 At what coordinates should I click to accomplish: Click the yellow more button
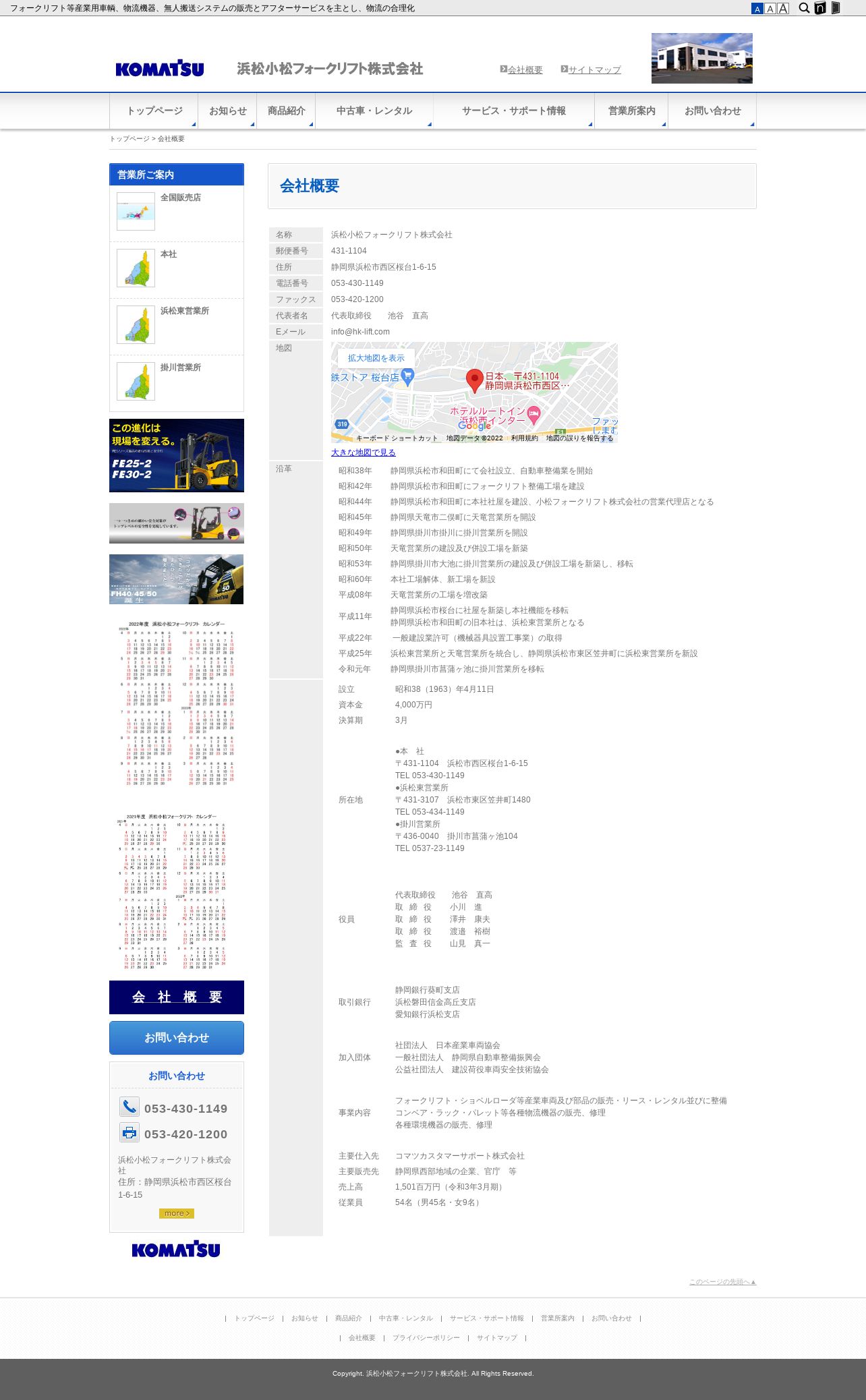[177, 1213]
